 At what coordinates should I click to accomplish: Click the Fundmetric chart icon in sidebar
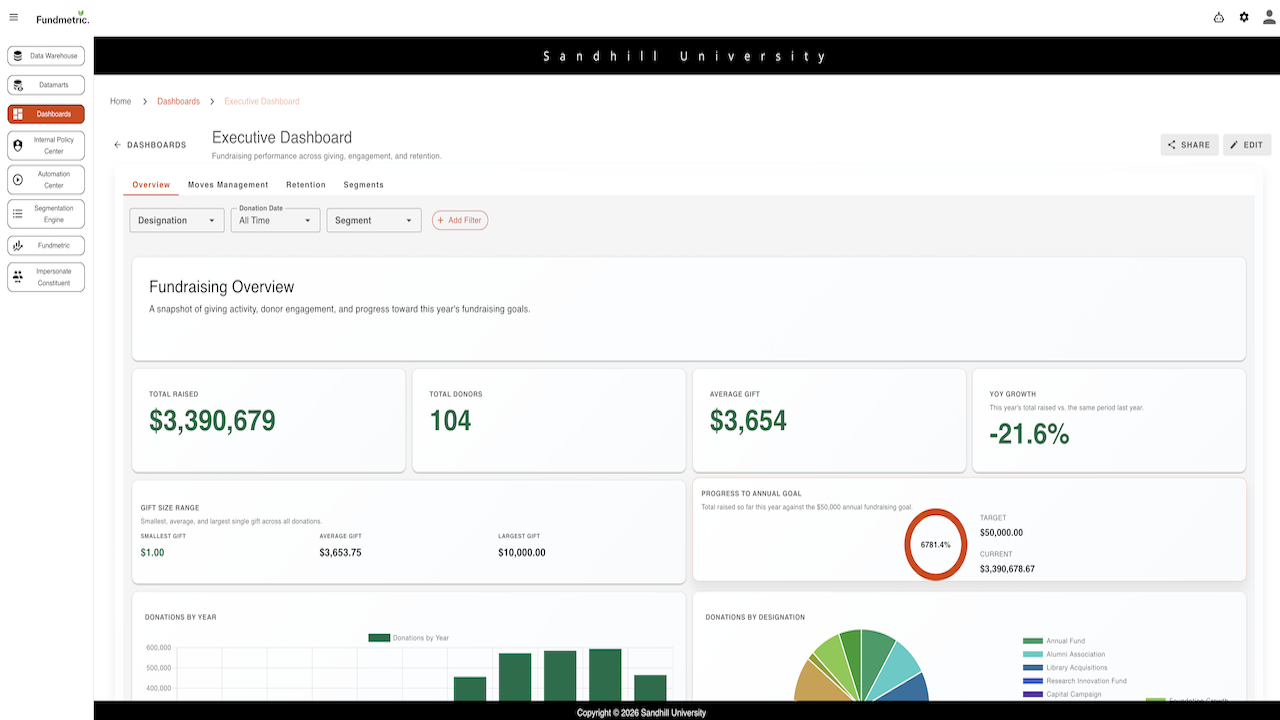(x=18, y=245)
